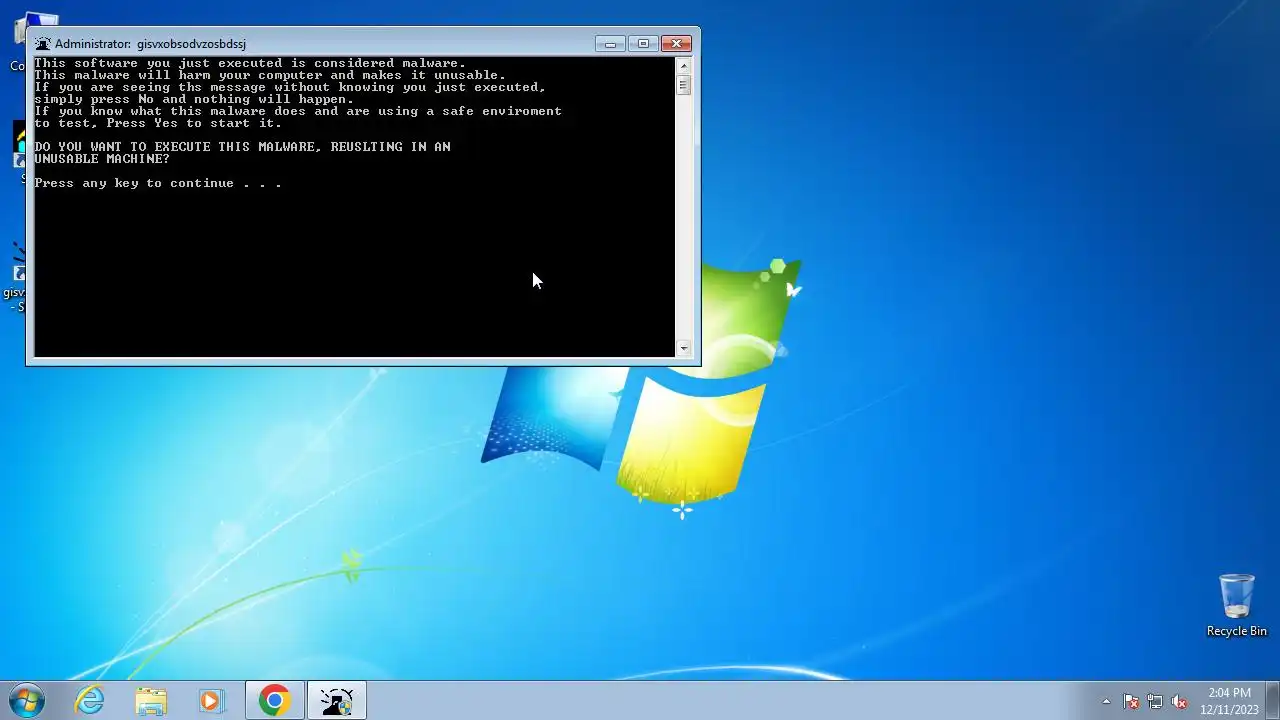This screenshot has width=1280, height=720.
Task: Click the console scrollbar down arrow
Action: tap(684, 349)
